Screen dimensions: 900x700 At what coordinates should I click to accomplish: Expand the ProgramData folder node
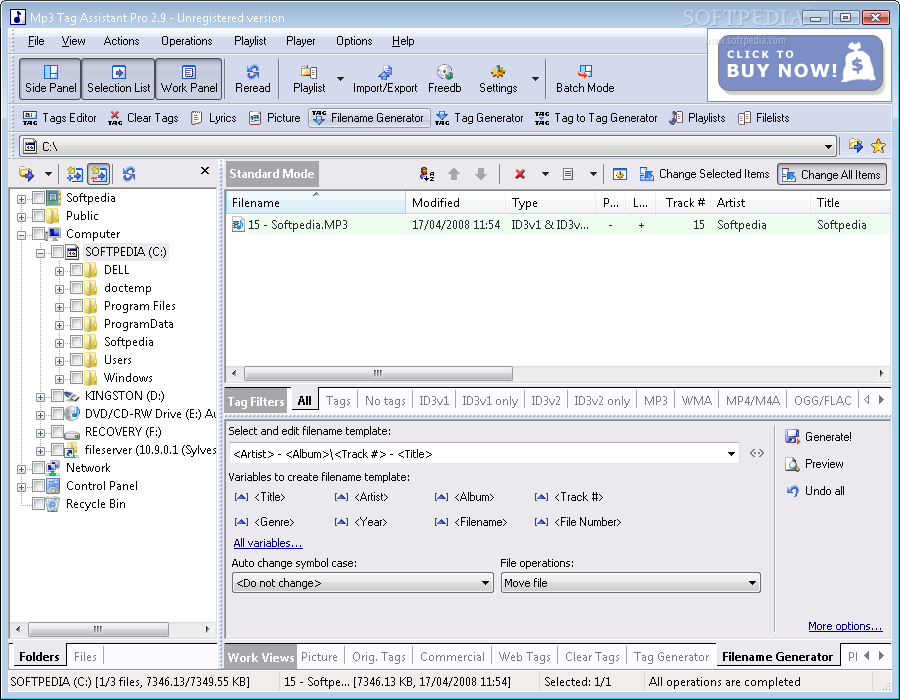pos(59,325)
